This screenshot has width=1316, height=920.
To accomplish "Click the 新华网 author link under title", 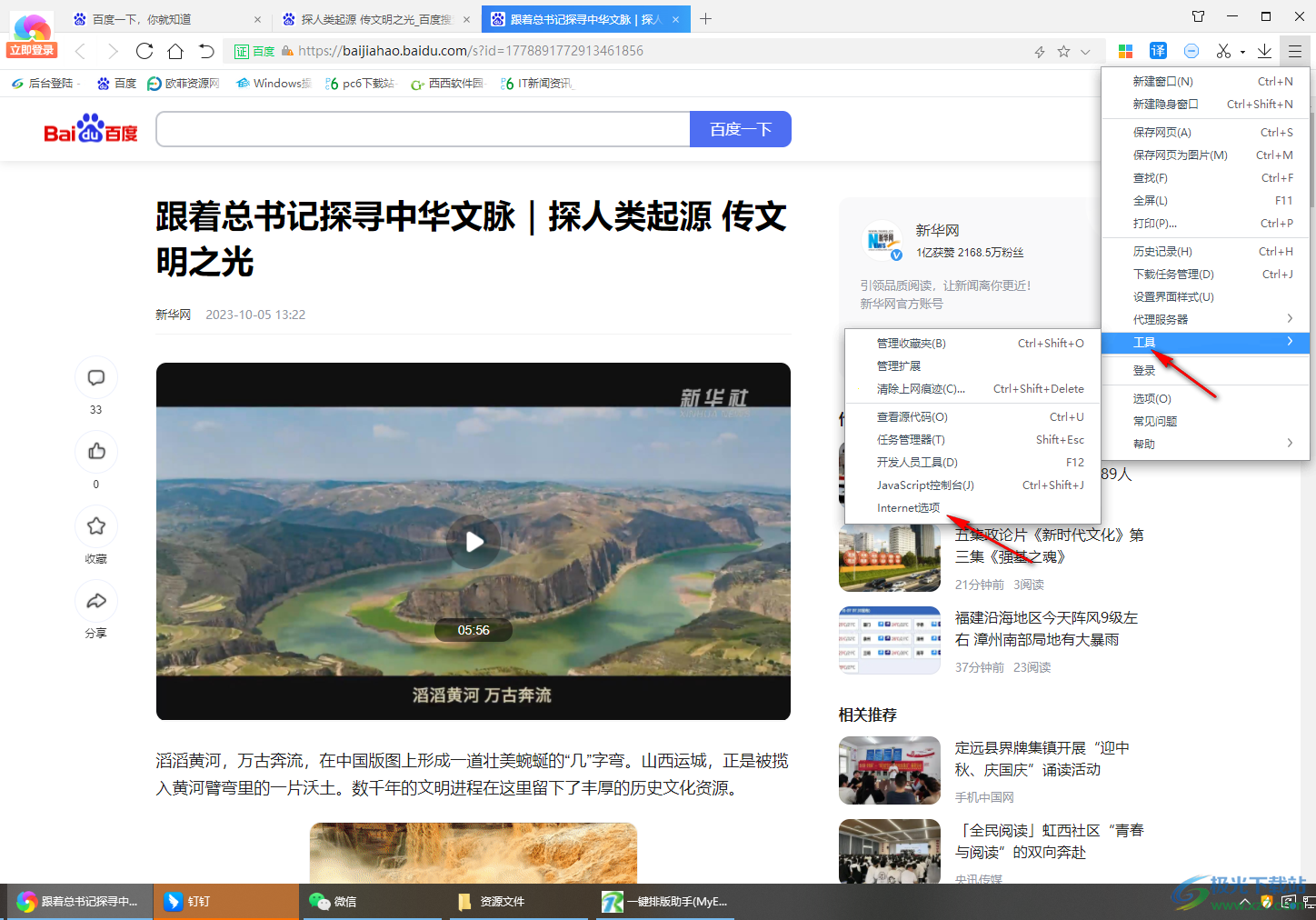I will [173, 315].
